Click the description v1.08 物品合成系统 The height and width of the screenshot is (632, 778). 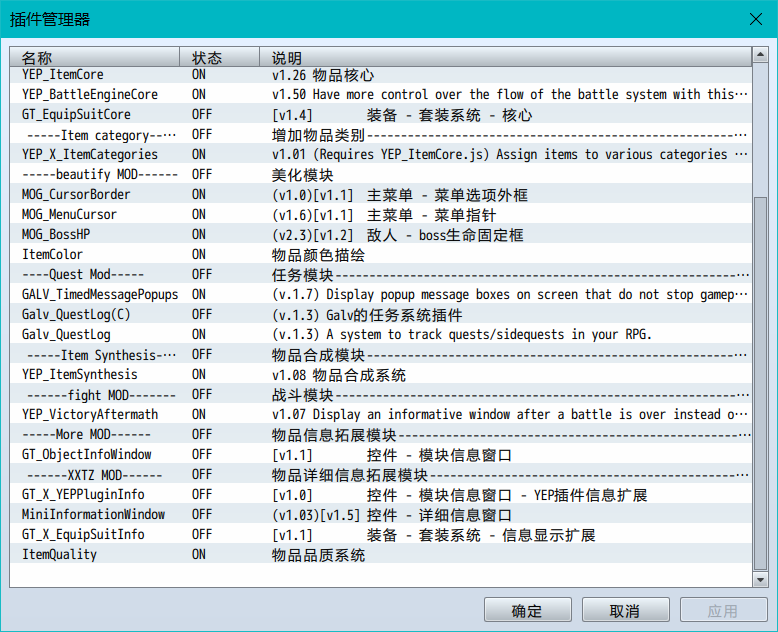(339, 375)
